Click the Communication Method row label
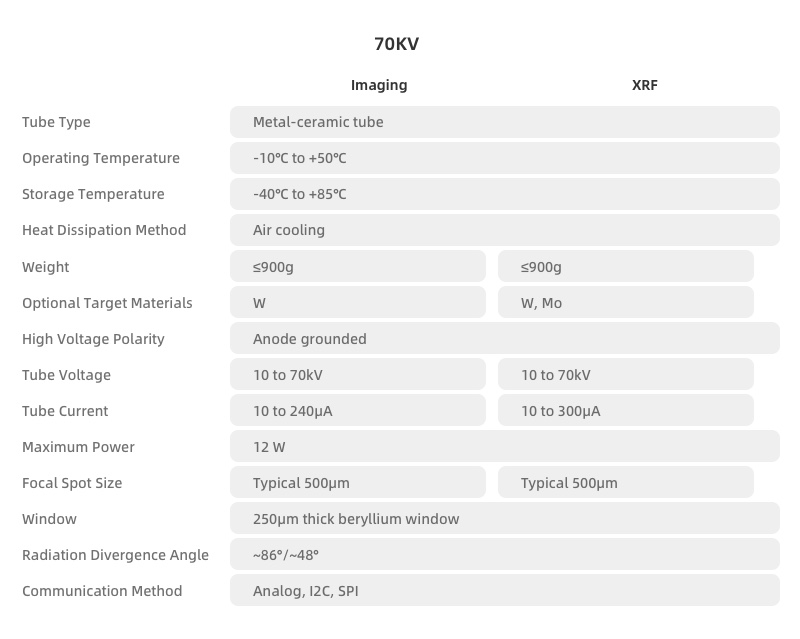This screenshot has height=639, width=800. [x=102, y=591]
